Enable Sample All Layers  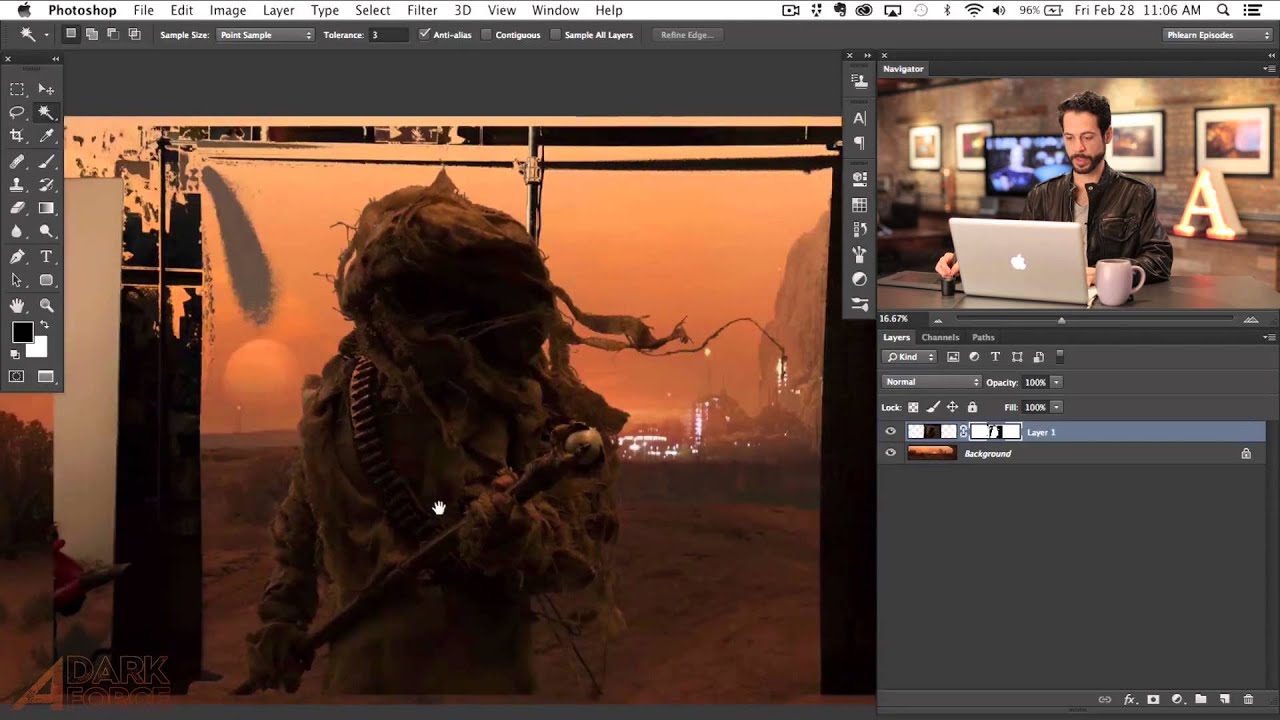click(556, 35)
